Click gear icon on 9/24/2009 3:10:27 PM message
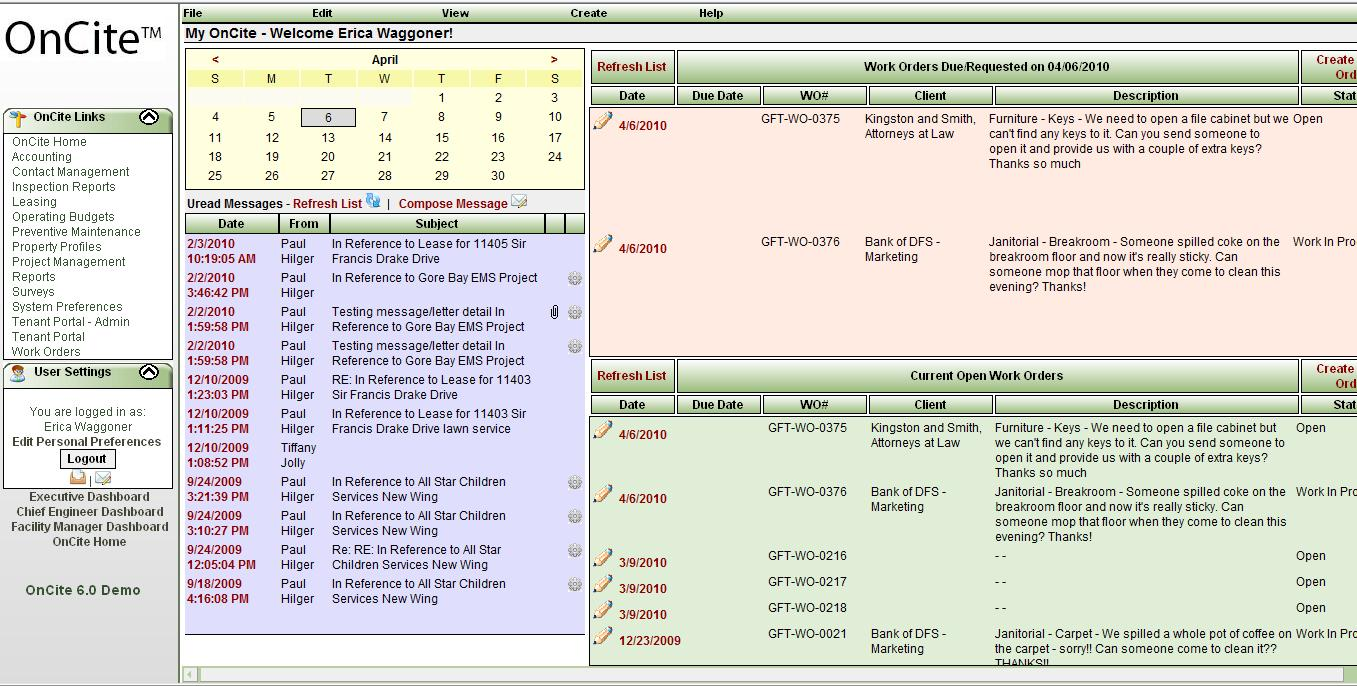Image resolution: width=1357 pixels, height=686 pixels. click(575, 517)
